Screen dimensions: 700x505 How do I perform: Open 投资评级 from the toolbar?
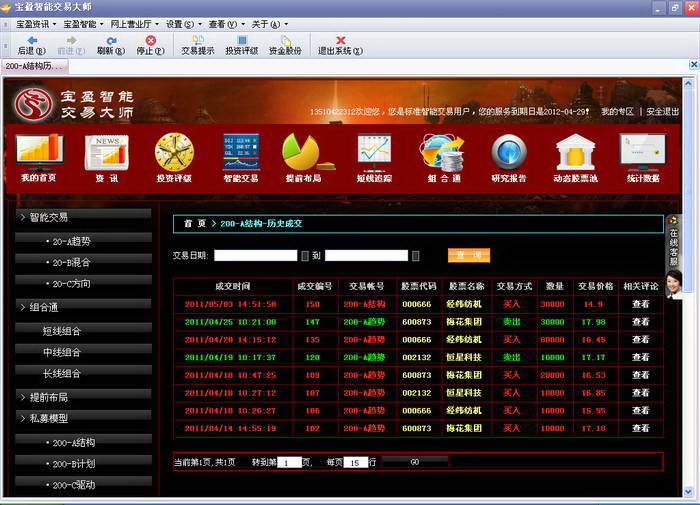(x=242, y=46)
